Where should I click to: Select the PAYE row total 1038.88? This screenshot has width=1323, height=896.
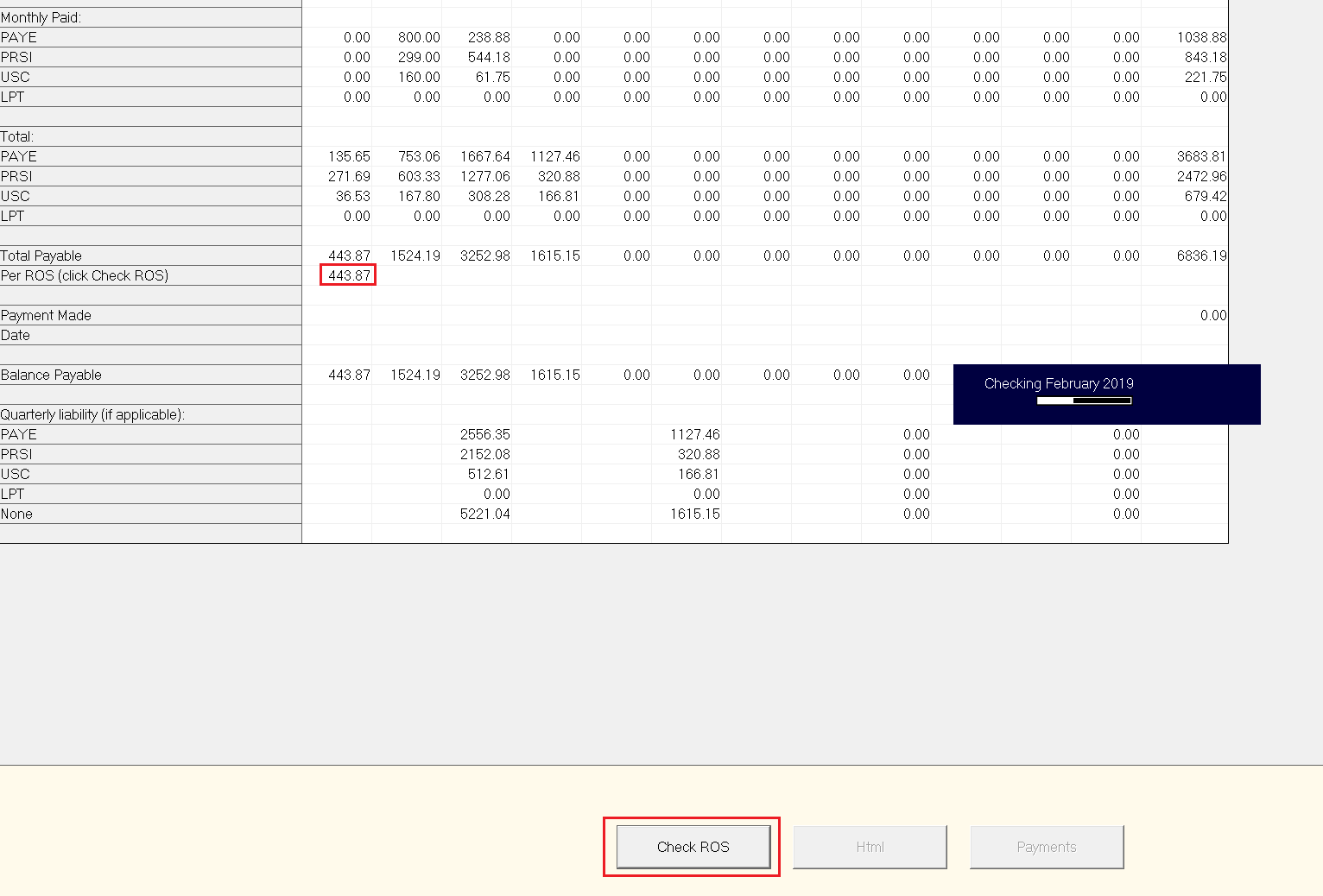coord(1201,37)
